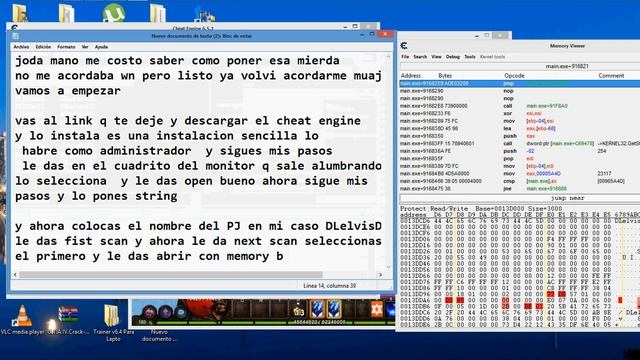Place cursor in line 'vamos a empezar'
Image resolution: width=640 pixels, height=360 pixels.
point(68,91)
